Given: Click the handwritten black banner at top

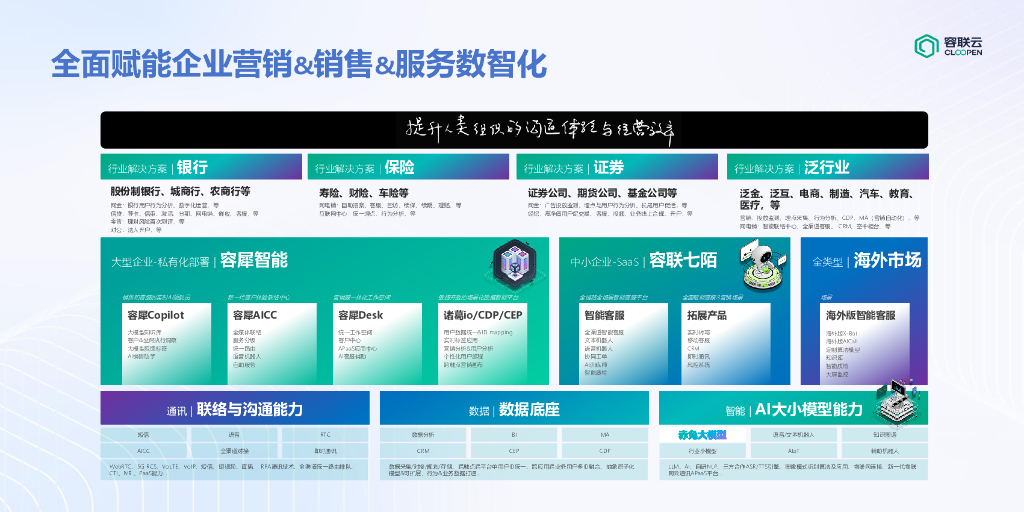Looking at the screenshot, I should point(514,130).
